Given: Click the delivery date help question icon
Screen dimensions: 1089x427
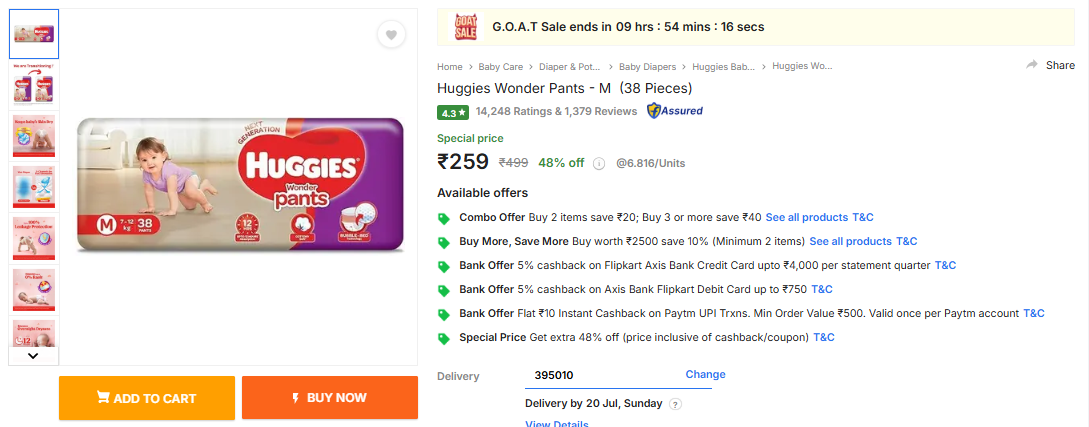Looking at the screenshot, I should pos(675,404).
